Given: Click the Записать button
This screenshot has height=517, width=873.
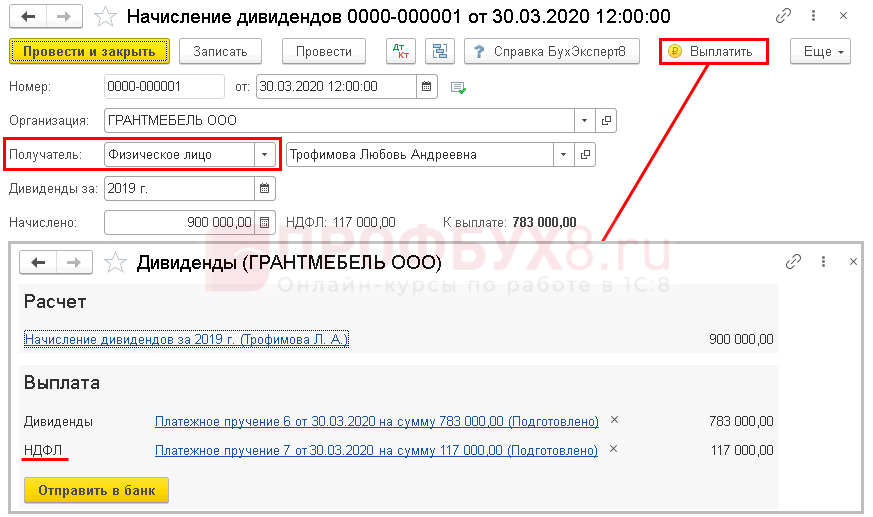Looking at the screenshot, I should tap(220, 51).
